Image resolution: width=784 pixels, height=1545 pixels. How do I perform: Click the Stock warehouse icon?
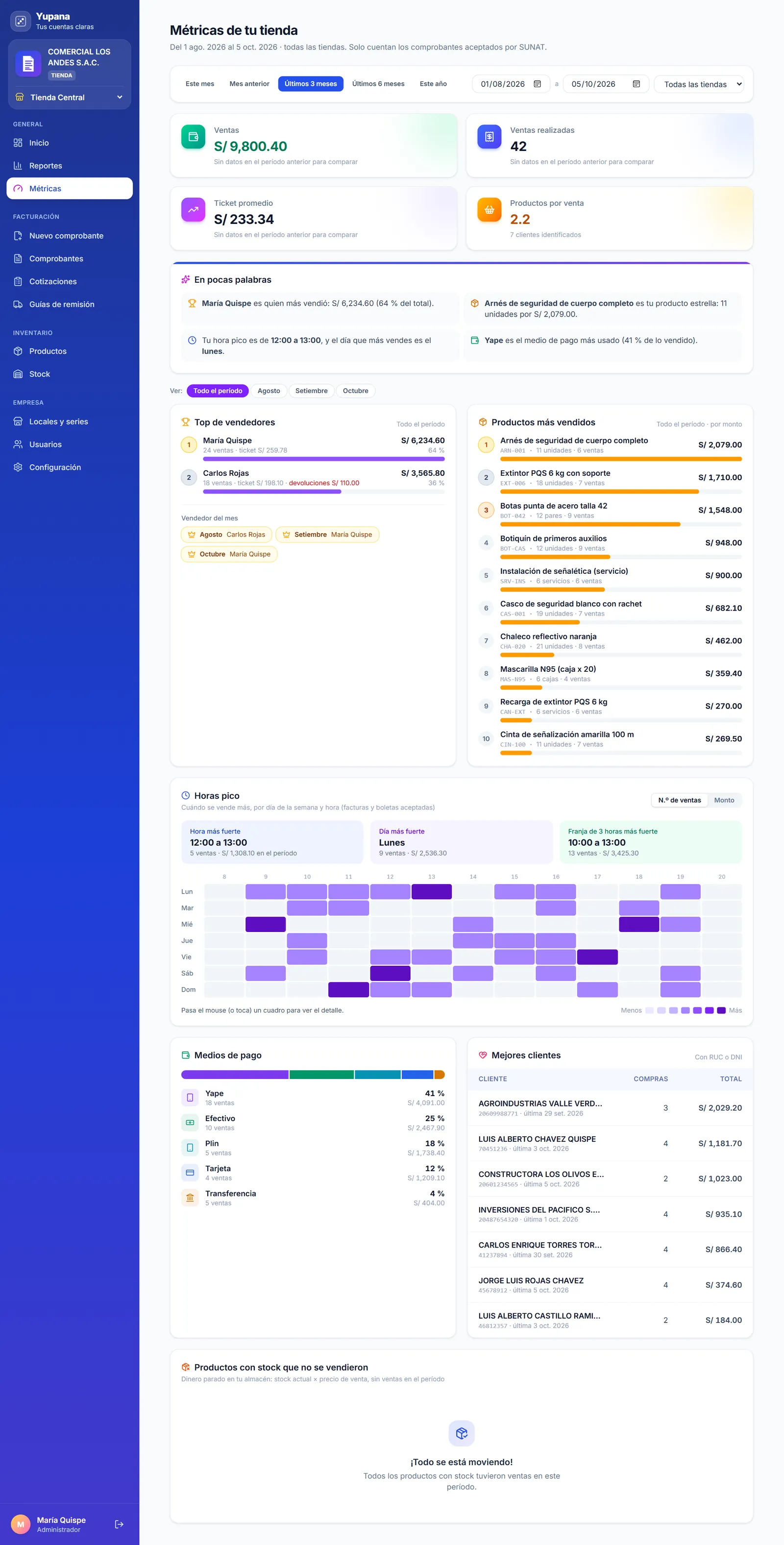pyautogui.click(x=18, y=374)
